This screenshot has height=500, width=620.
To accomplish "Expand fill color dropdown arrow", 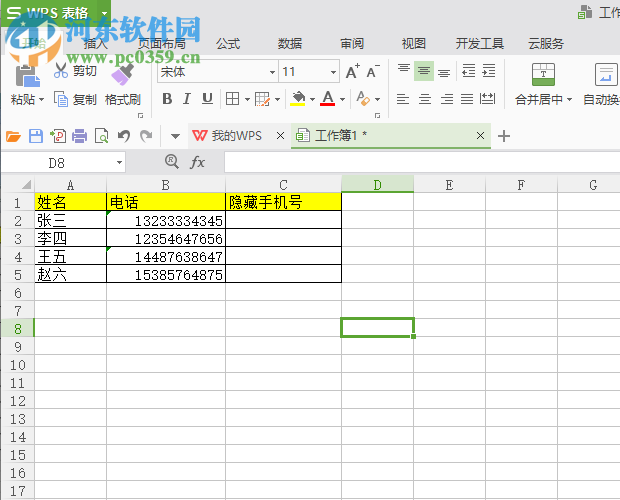I will [312, 99].
